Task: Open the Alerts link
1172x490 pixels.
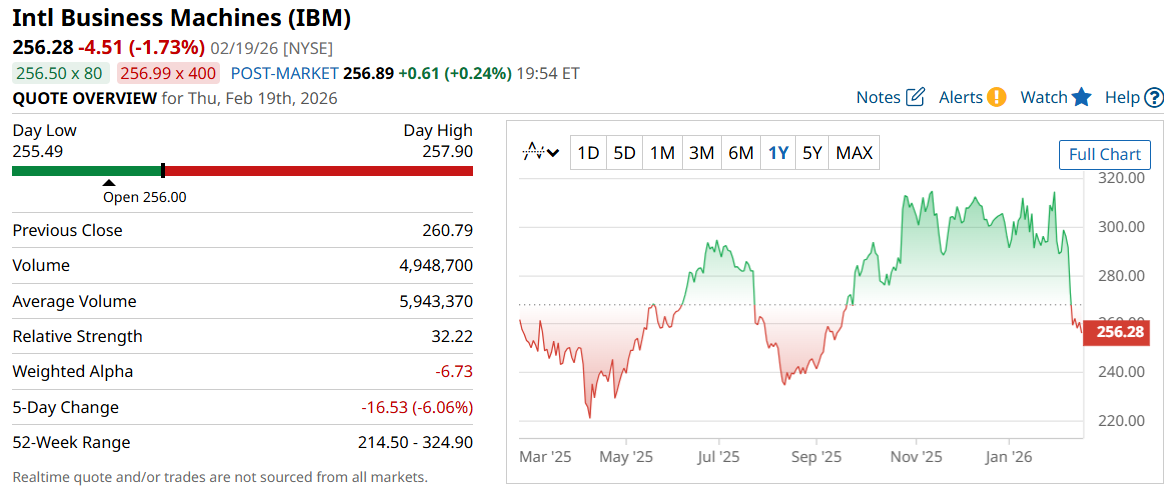Action: [x=960, y=97]
